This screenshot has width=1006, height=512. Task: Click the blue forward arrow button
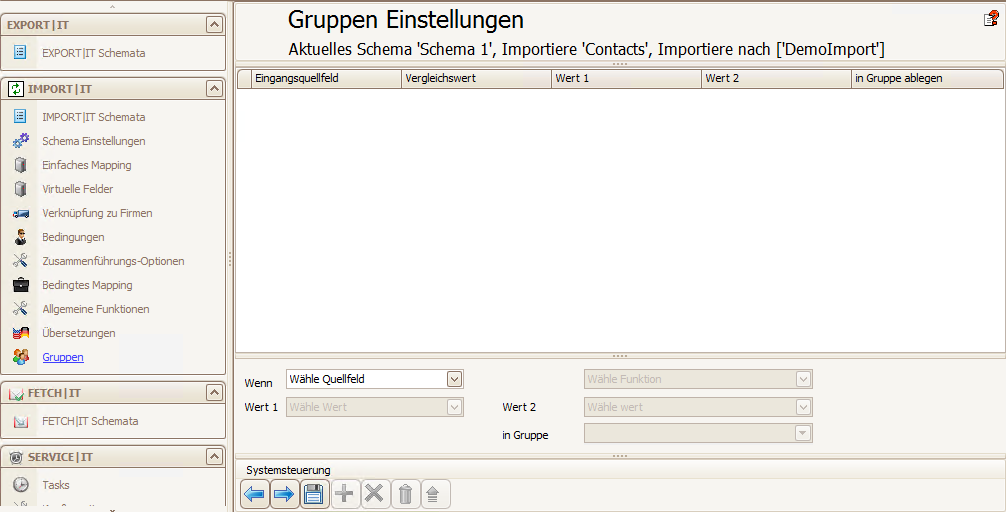point(284,494)
